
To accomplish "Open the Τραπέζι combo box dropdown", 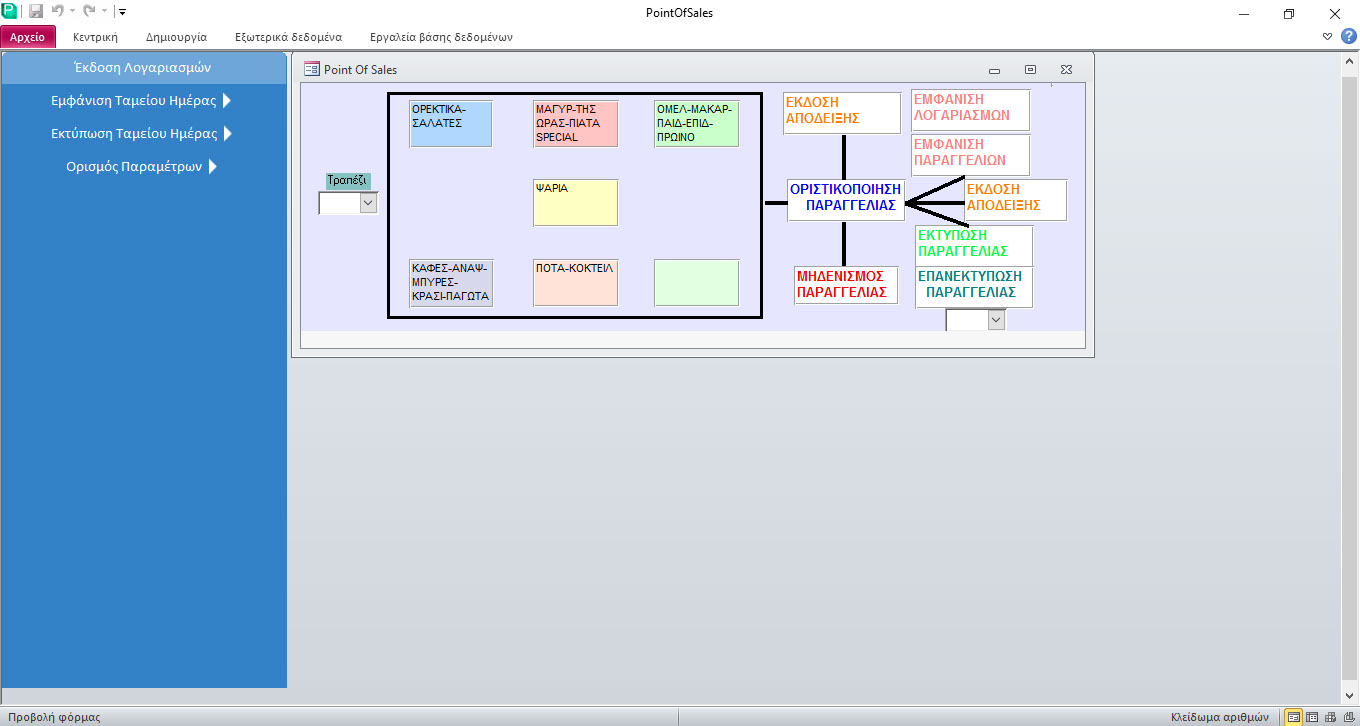I will (x=367, y=203).
